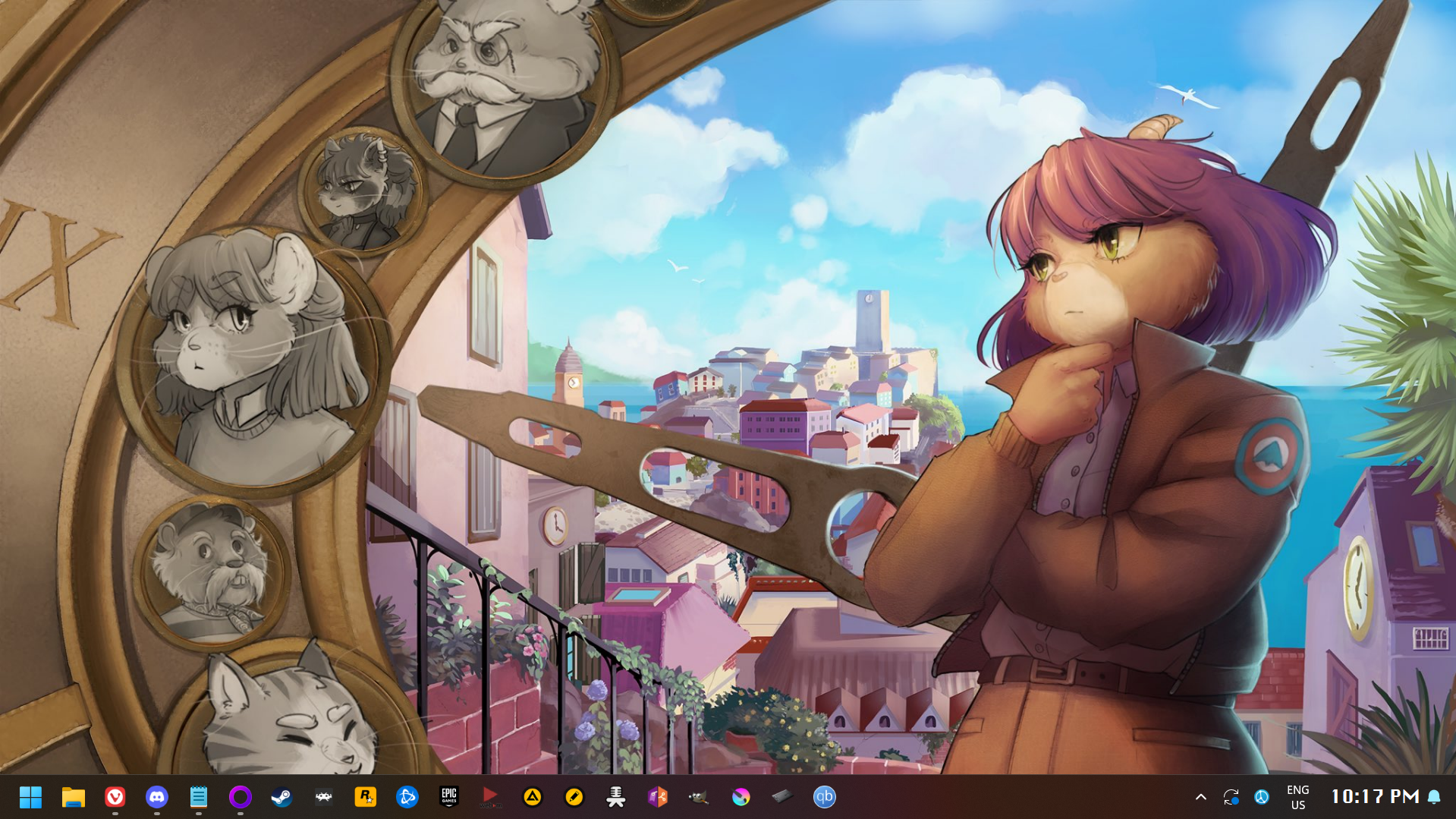1456x819 pixels.
Task: Open the calendar from the 10:17 PM clock
Action: [x=1375, y=796]
